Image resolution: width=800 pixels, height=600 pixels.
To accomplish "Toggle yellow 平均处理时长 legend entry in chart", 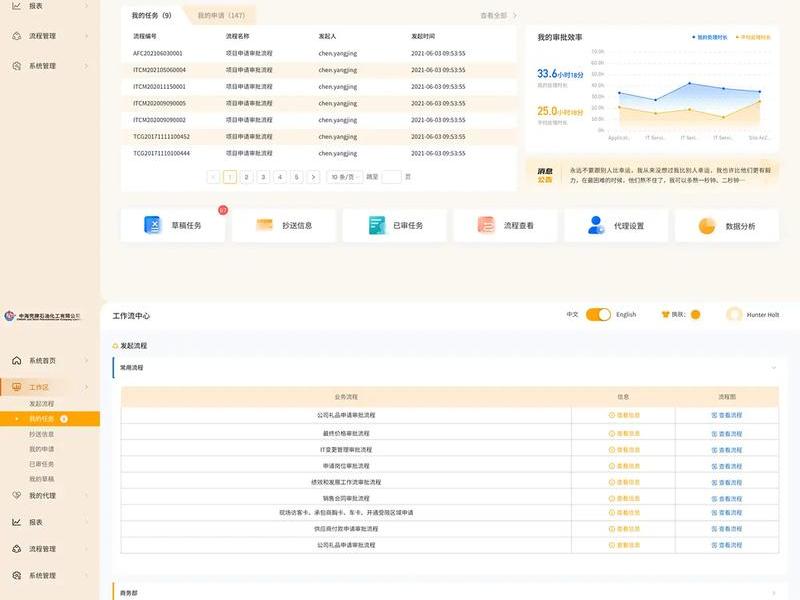I will pyautogui.click(x=753, y=37).
